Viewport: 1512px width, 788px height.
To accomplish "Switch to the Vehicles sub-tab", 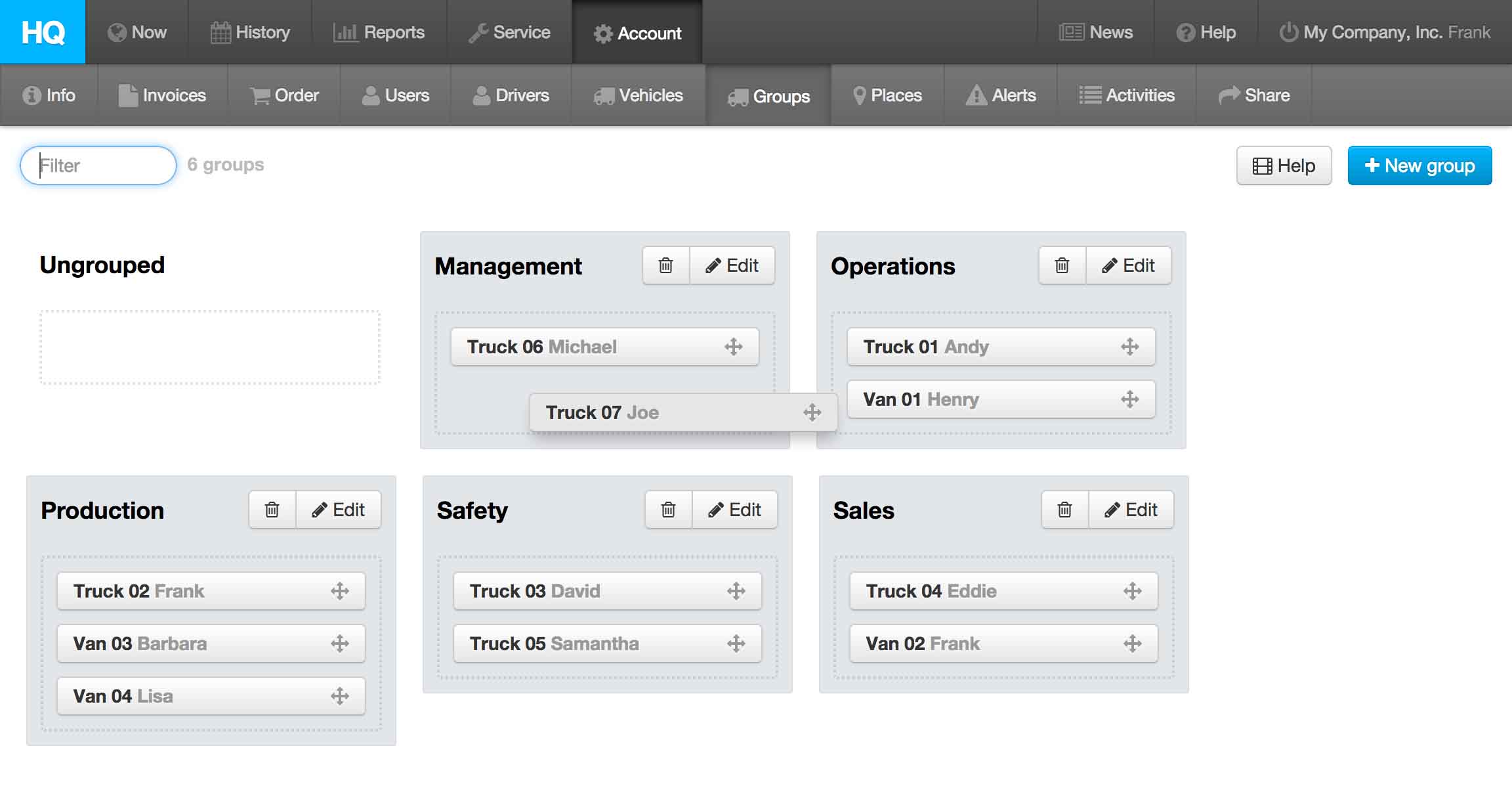I will point(639,95).
